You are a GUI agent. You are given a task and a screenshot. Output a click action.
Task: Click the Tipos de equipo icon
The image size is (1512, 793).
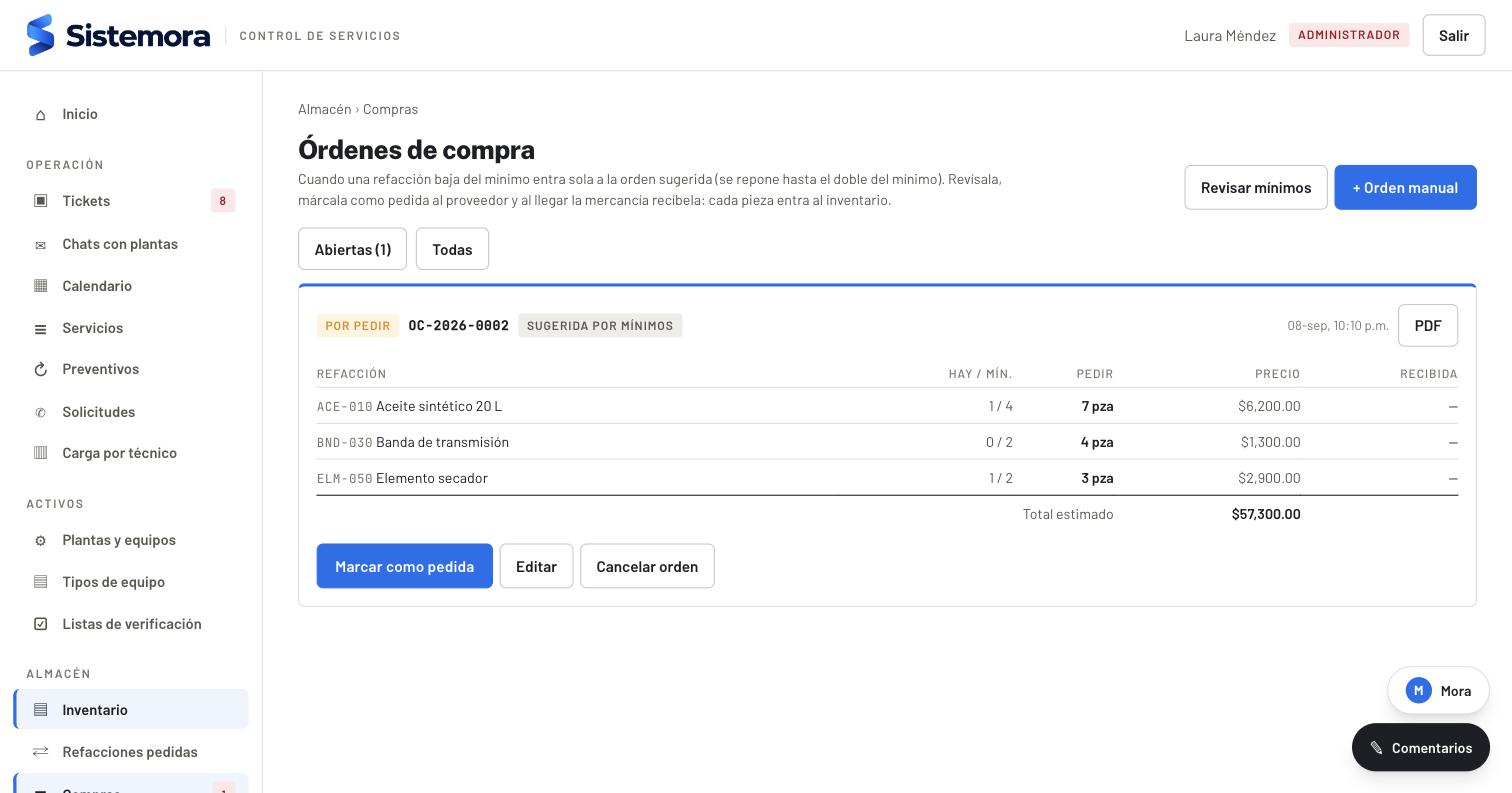pos(41,582)
